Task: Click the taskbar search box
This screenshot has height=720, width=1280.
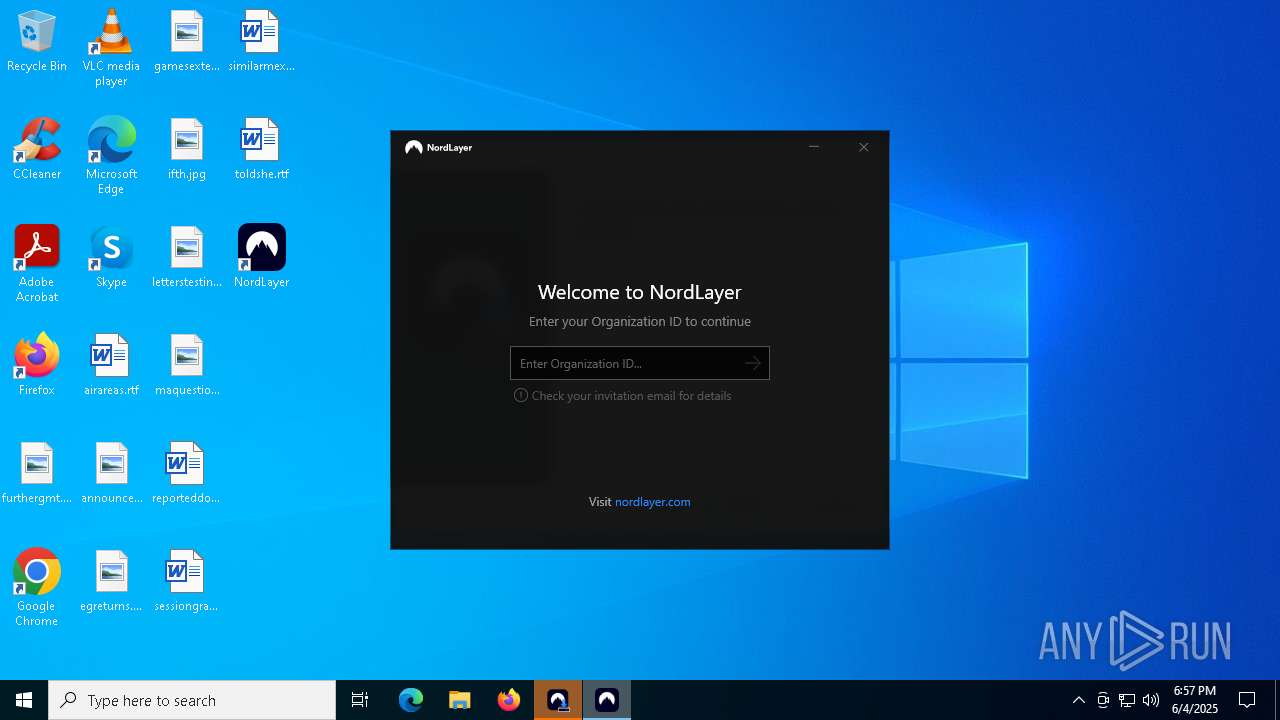Action: (192, 700)
